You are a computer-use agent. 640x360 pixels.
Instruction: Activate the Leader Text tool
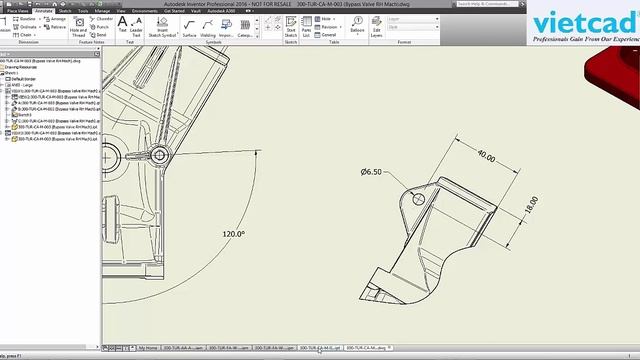point(136,27)
